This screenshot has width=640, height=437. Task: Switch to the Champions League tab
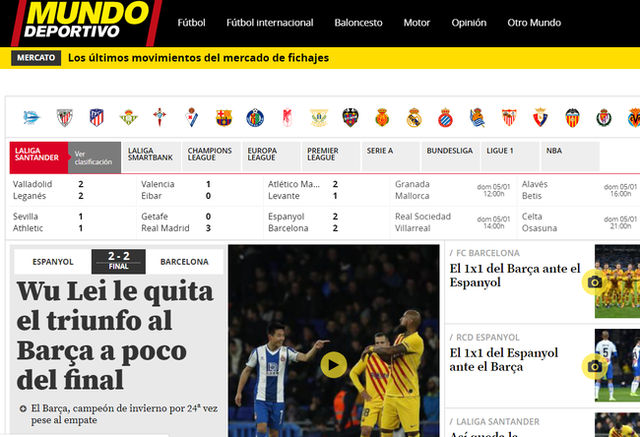pyautogui.click(x=209, y=155)
